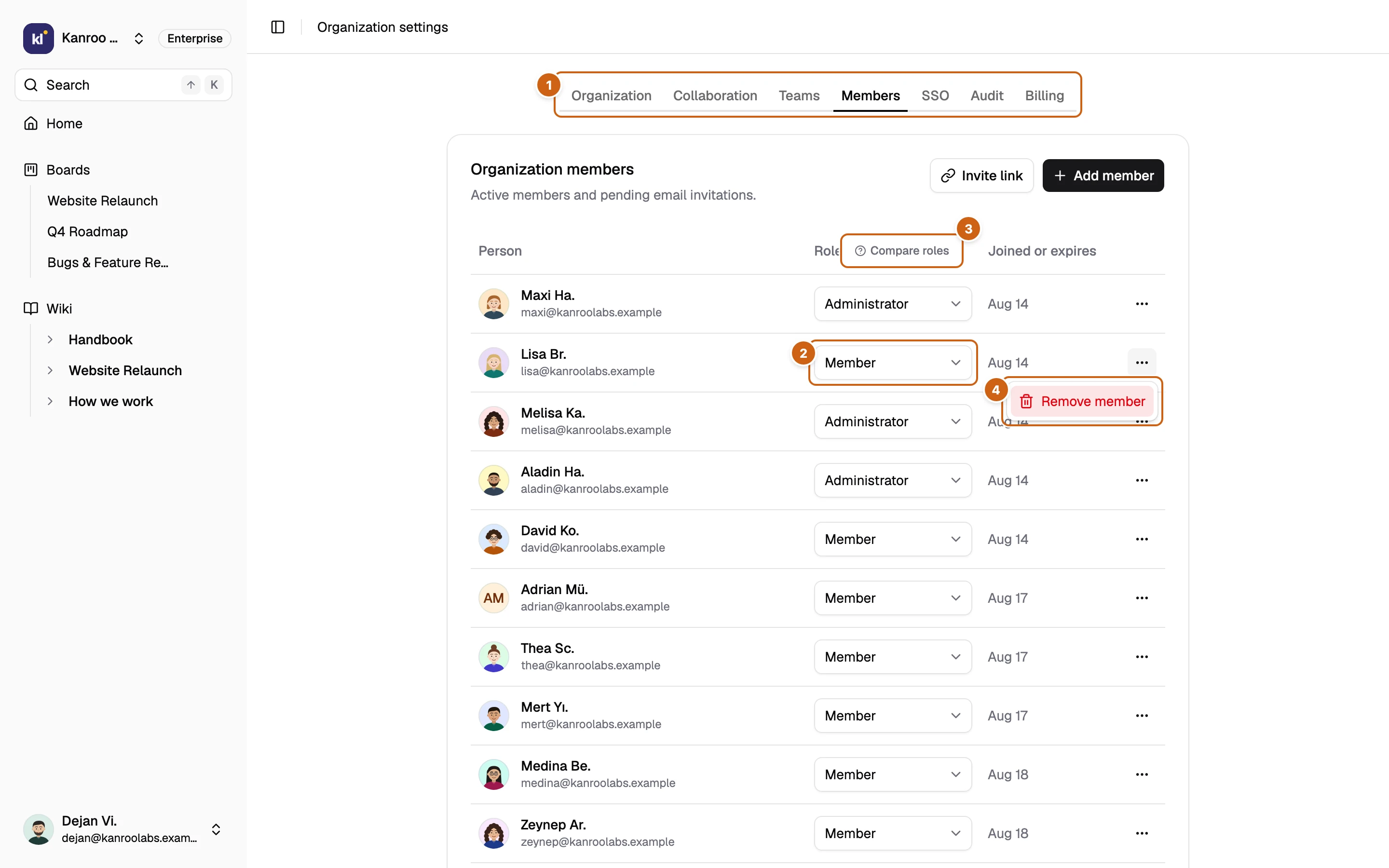The image size is (1389, 868).
Task: Click the Search field
Action: click(x=123, y=85)
